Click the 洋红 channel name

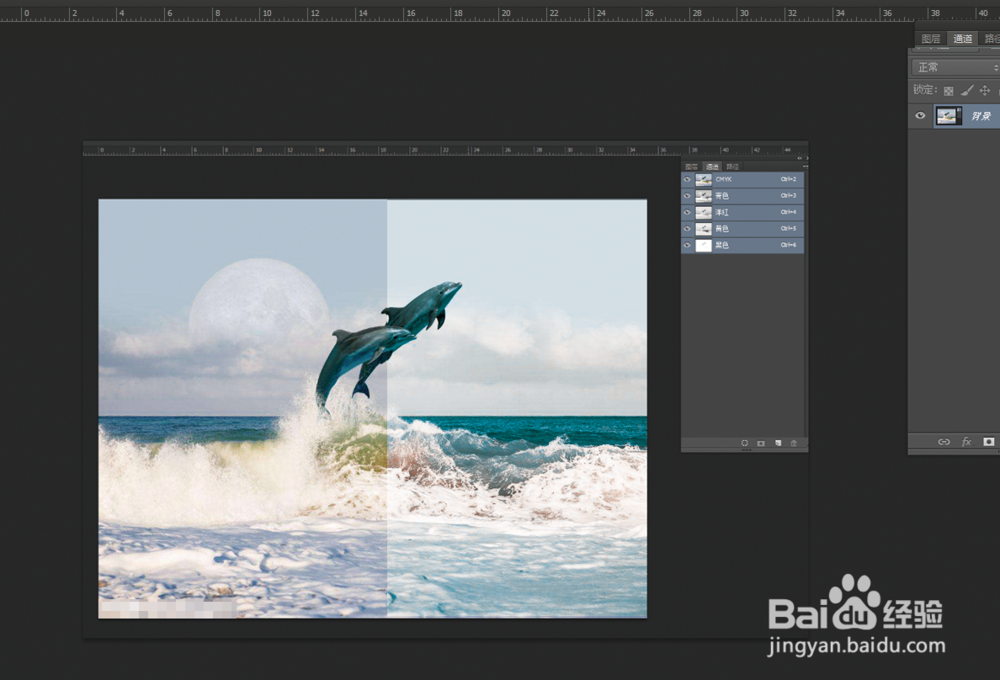coord(721,212)
